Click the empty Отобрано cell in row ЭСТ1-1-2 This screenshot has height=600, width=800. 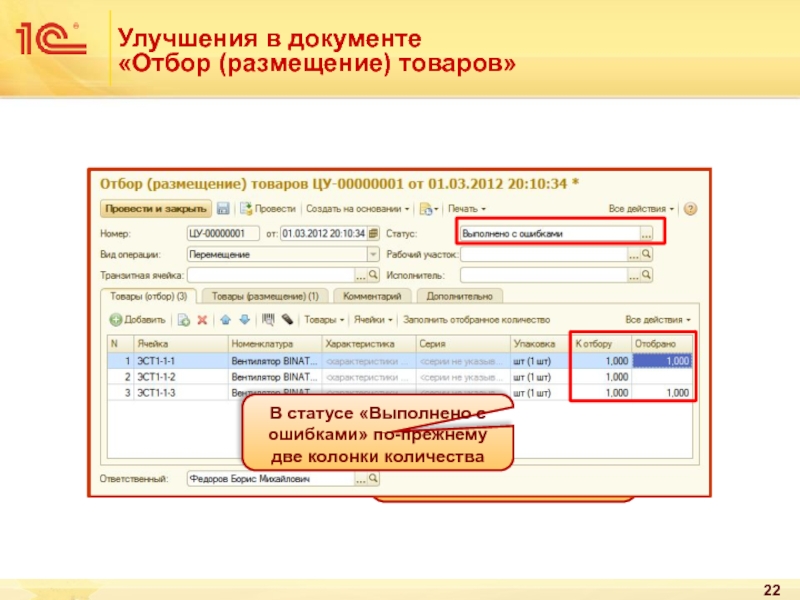pos(662,377)
